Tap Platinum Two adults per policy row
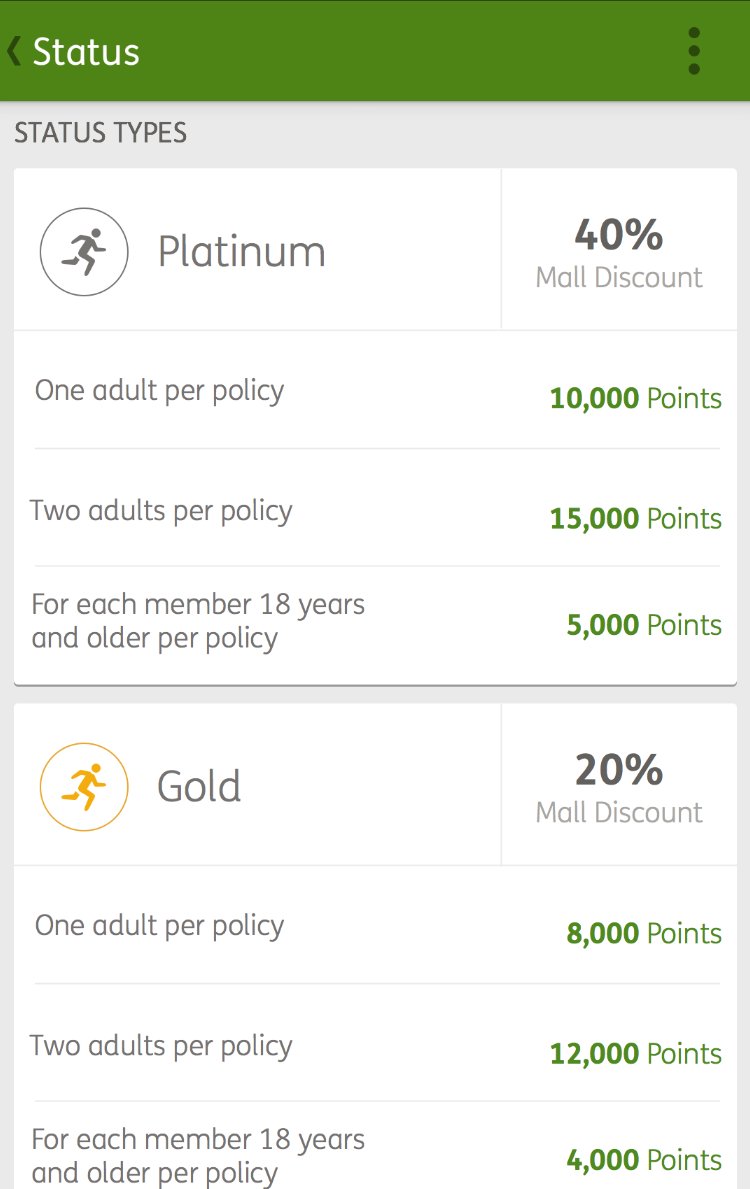The height and width of the screenshot is (1189, 750). point(375,507)
